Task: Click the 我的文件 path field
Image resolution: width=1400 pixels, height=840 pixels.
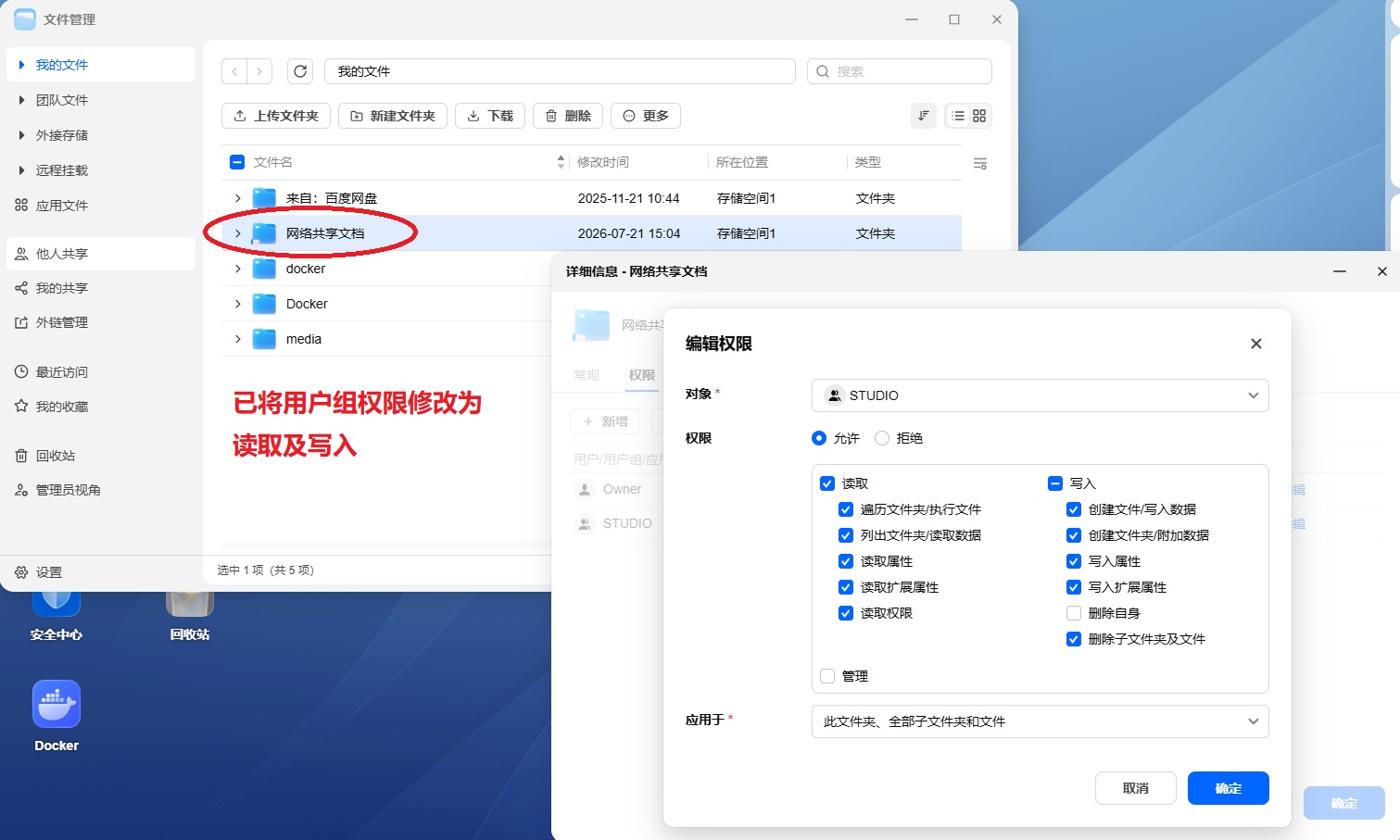Action: 560,71
